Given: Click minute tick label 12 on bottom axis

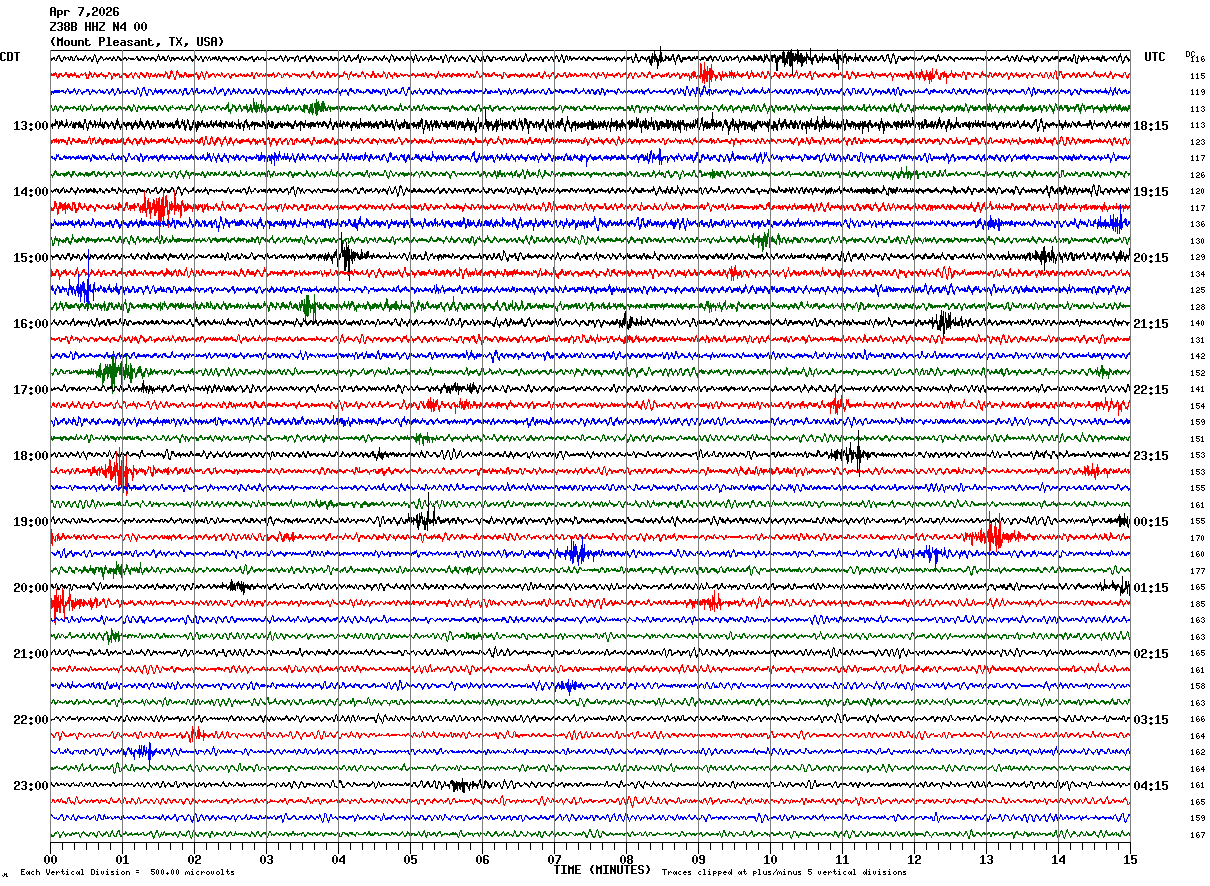Looking at the screenshot, I should tap(914, 859).
